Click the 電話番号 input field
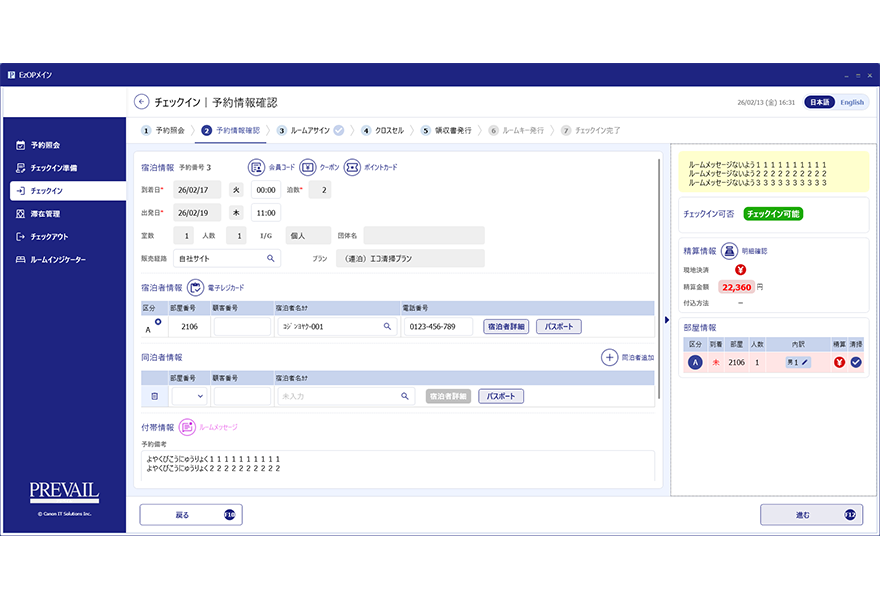This screenshot has width=880, height=600. point(436,326)
